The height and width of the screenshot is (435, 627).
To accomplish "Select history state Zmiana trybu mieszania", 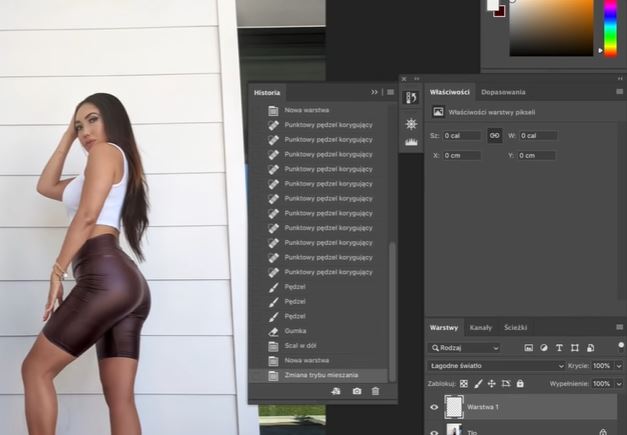I will click(318, 375).
